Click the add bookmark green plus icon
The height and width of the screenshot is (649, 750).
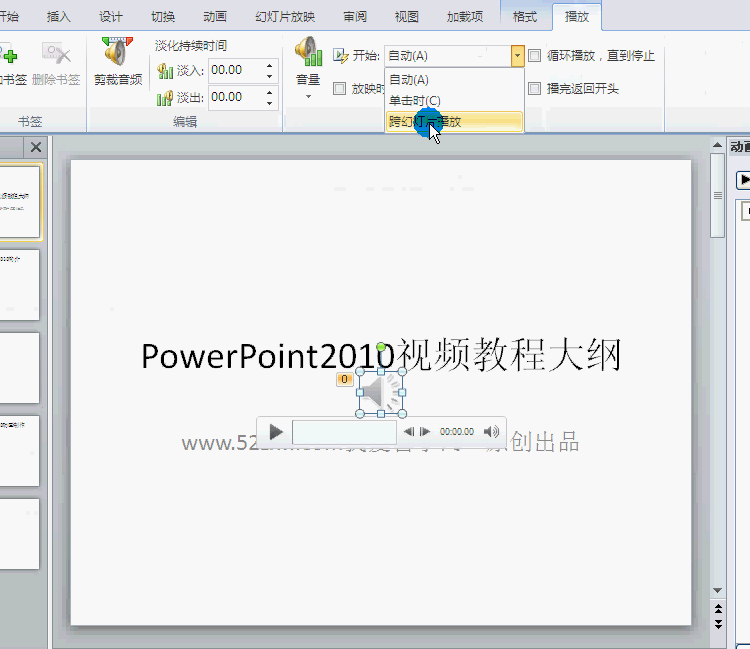coord(9,55)
